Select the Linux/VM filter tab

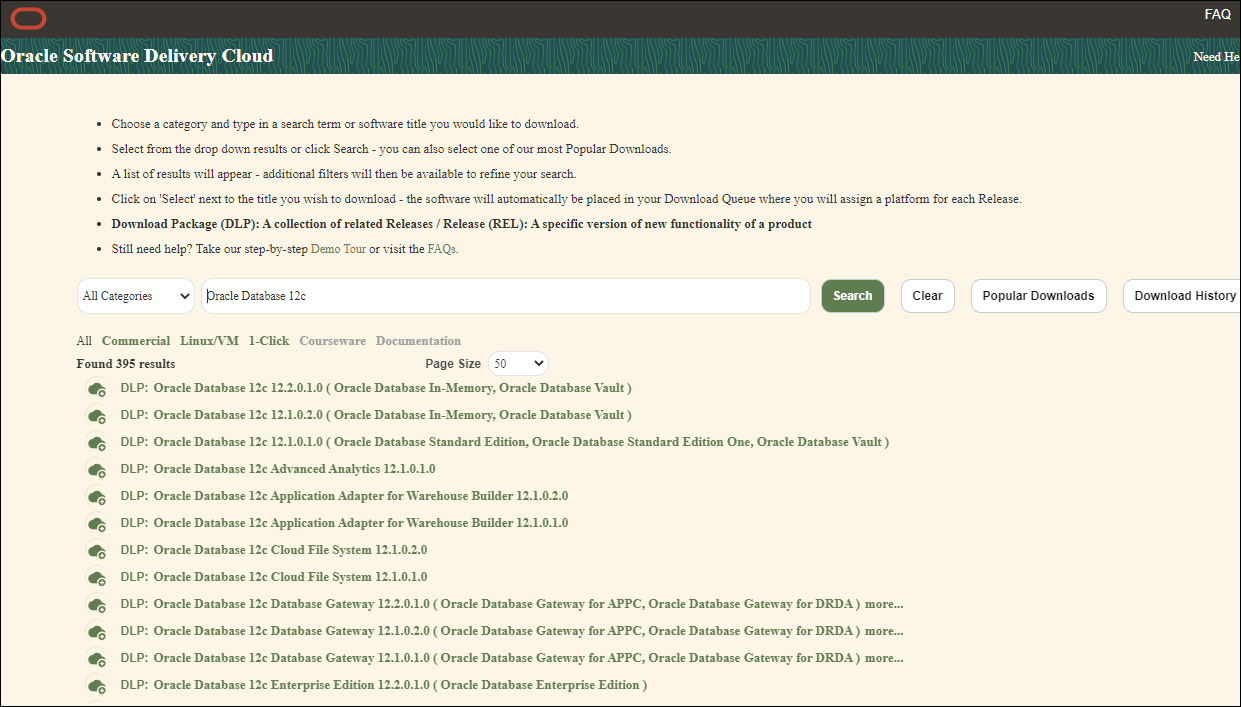point(209,341)
